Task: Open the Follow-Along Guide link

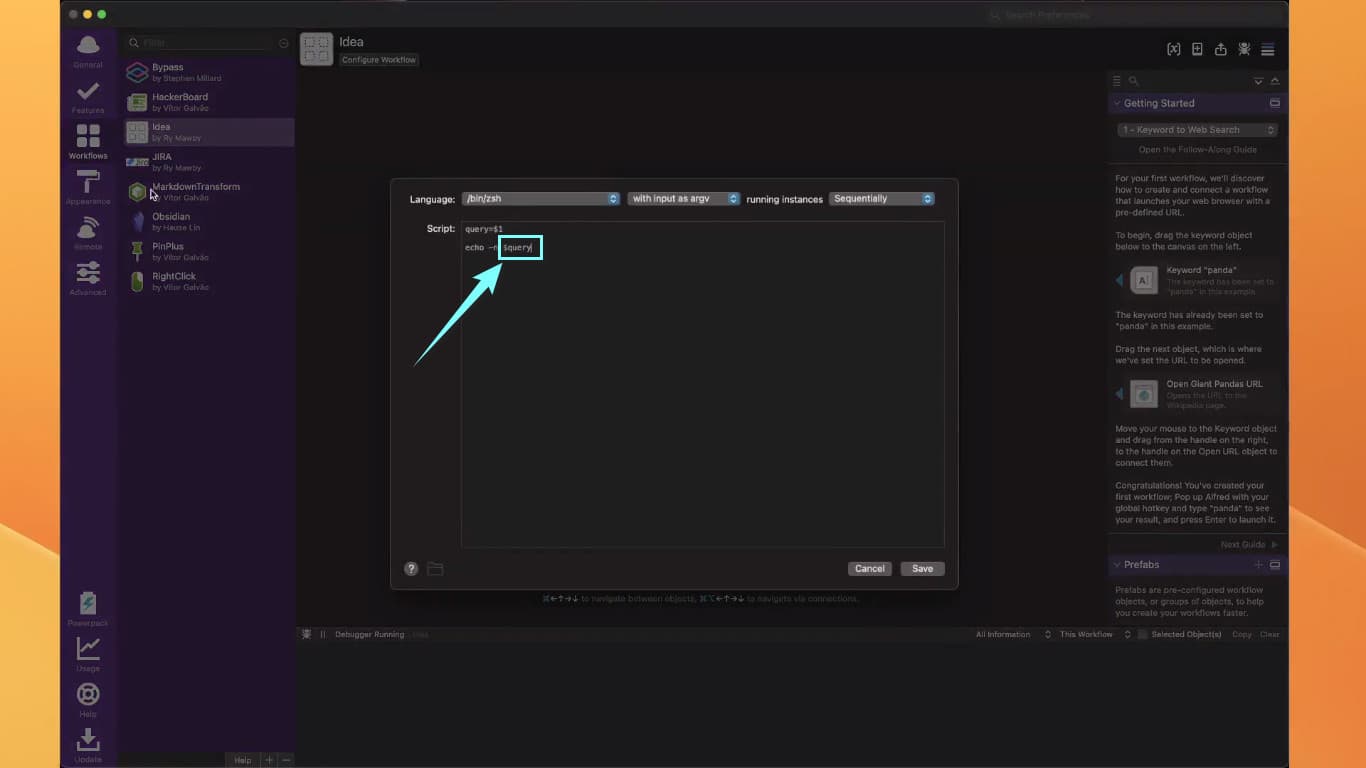Action: point(1198,150)
